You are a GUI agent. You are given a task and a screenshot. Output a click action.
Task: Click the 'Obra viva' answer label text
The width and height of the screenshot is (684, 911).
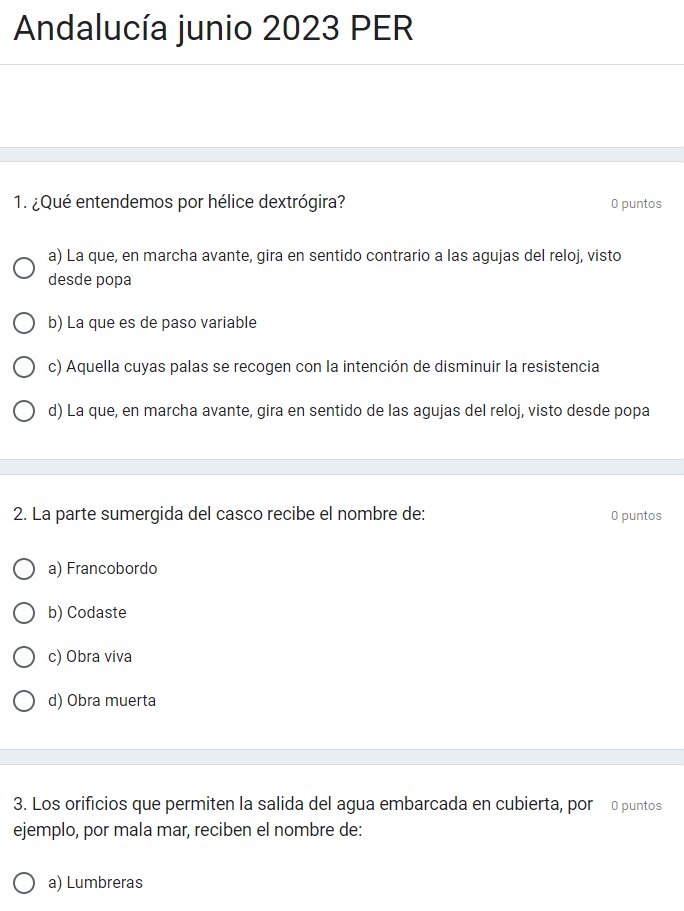(x=90, y=657)
